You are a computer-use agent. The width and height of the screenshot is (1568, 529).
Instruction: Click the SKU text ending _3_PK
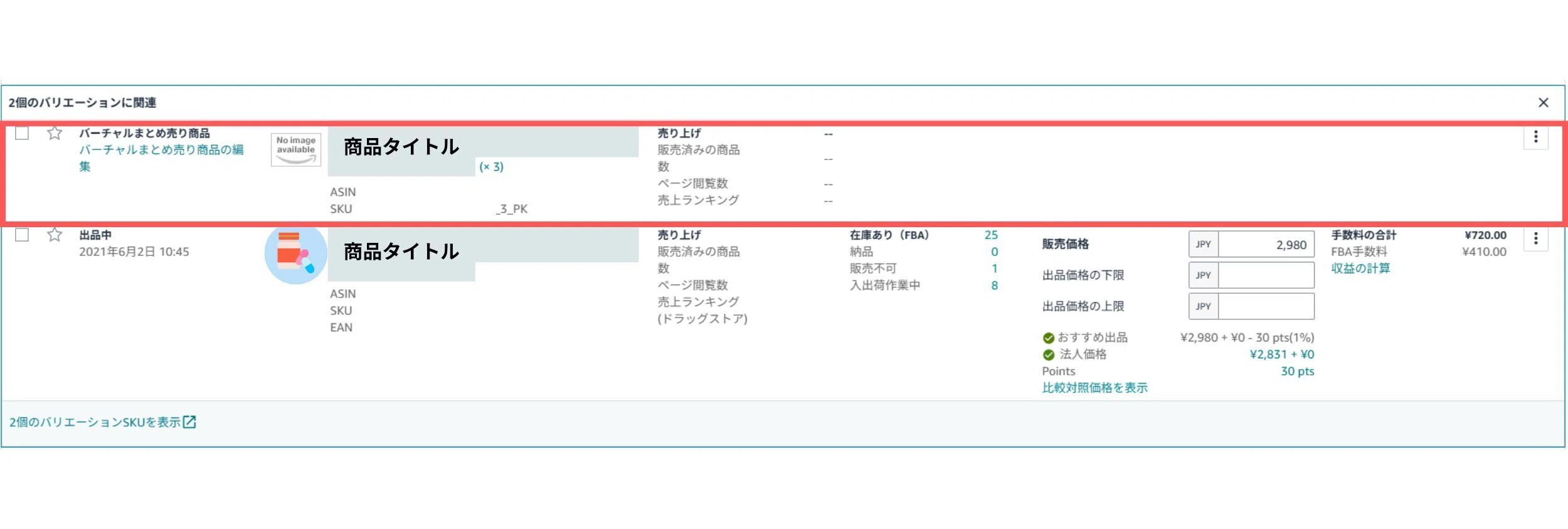[x=512, y=209]
